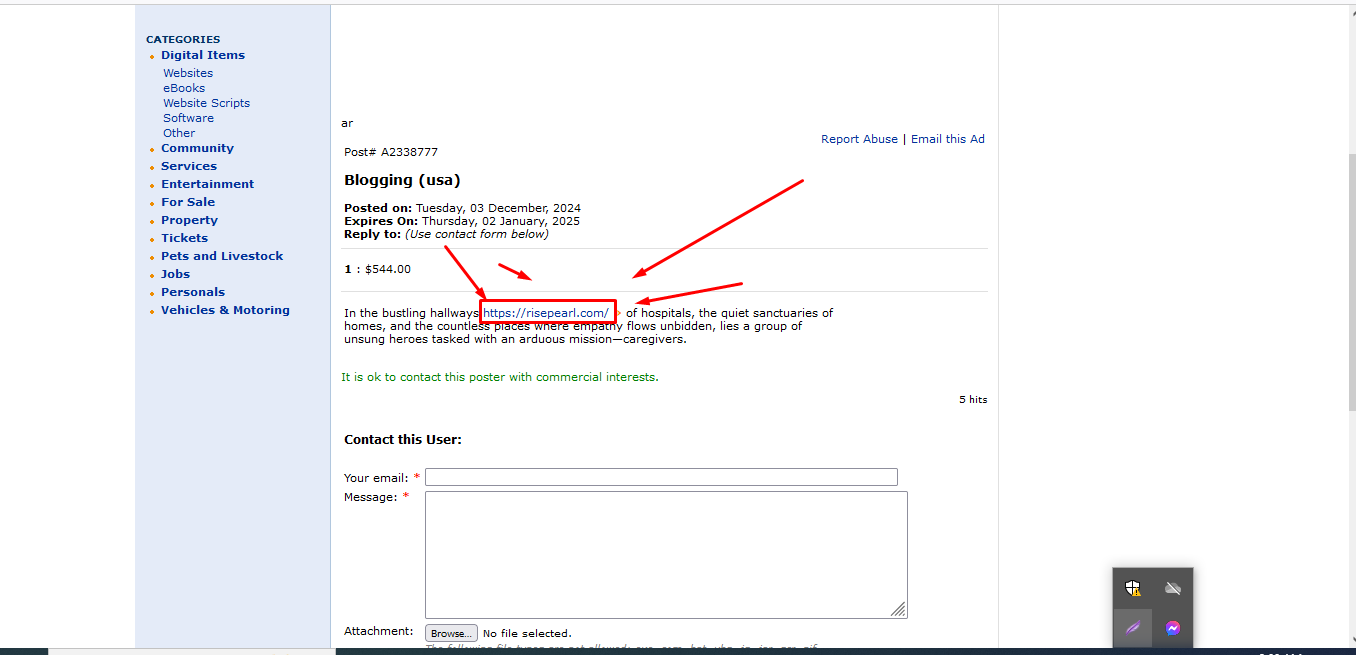Select the Post# A2338777 text
Image resolution: width=1356 pixels, height=655 pixels.
391,152
